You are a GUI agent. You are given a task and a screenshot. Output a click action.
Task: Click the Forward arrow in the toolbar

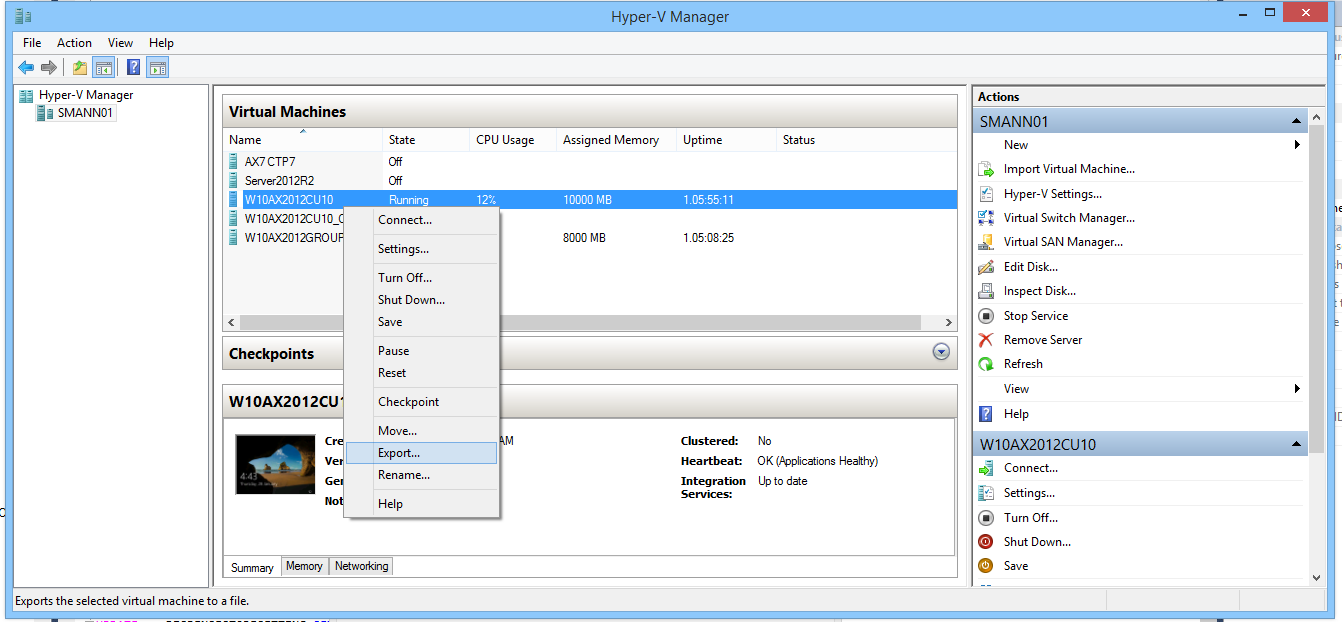coord(48,68)
